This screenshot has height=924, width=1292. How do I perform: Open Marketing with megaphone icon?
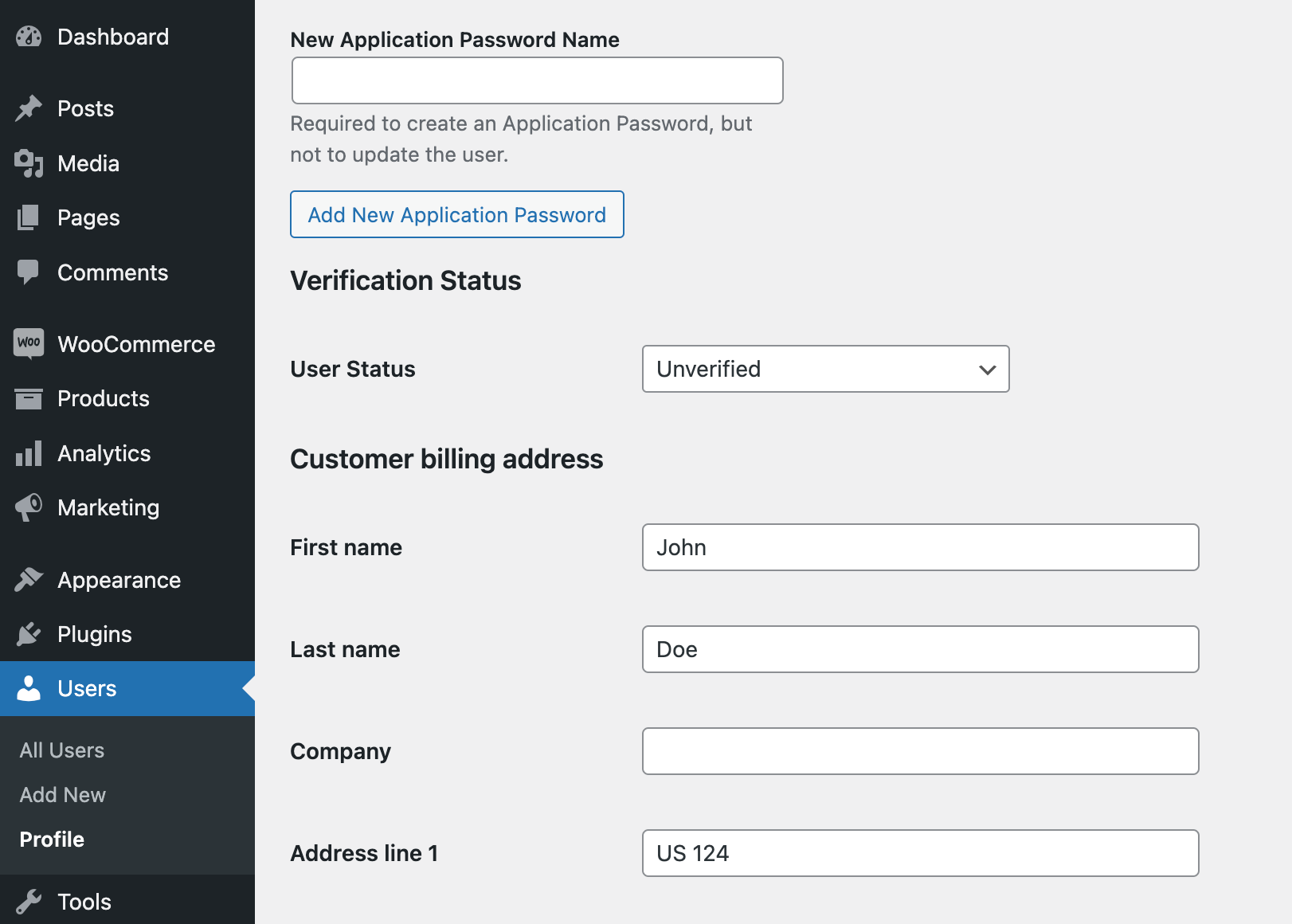(28, 507)
